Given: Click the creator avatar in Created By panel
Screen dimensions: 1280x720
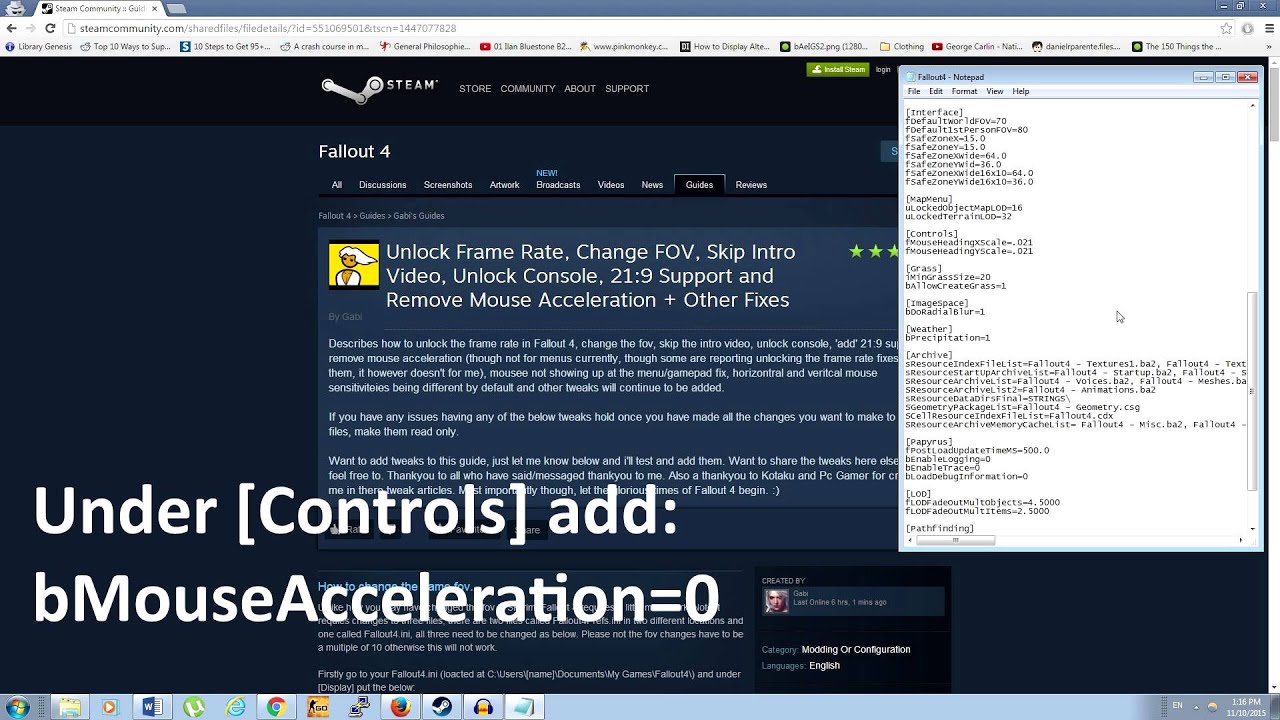Looking at the screenshot, I should pos(776,601).
